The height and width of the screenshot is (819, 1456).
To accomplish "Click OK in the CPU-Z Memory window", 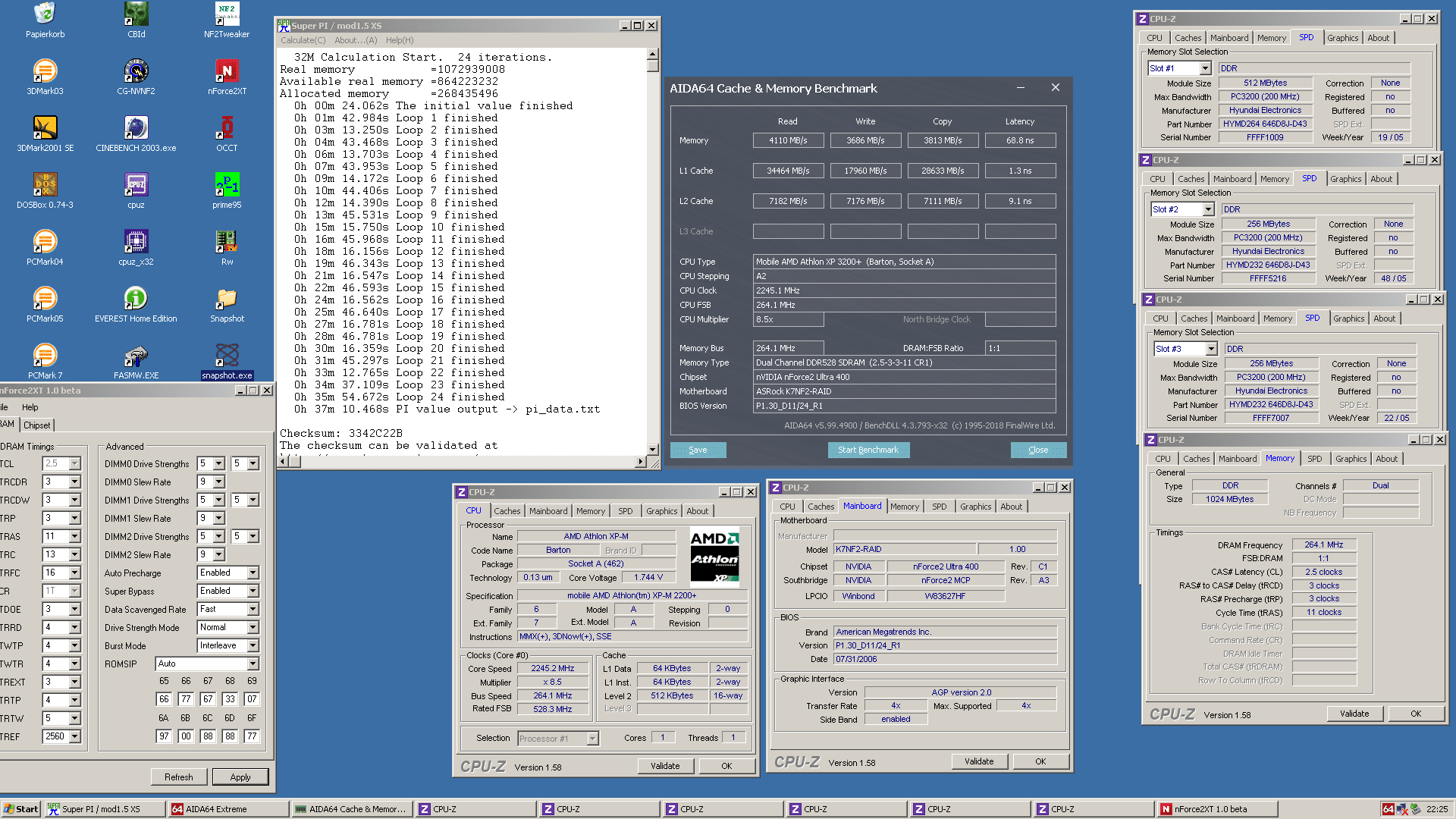I will pos(1416,714).
